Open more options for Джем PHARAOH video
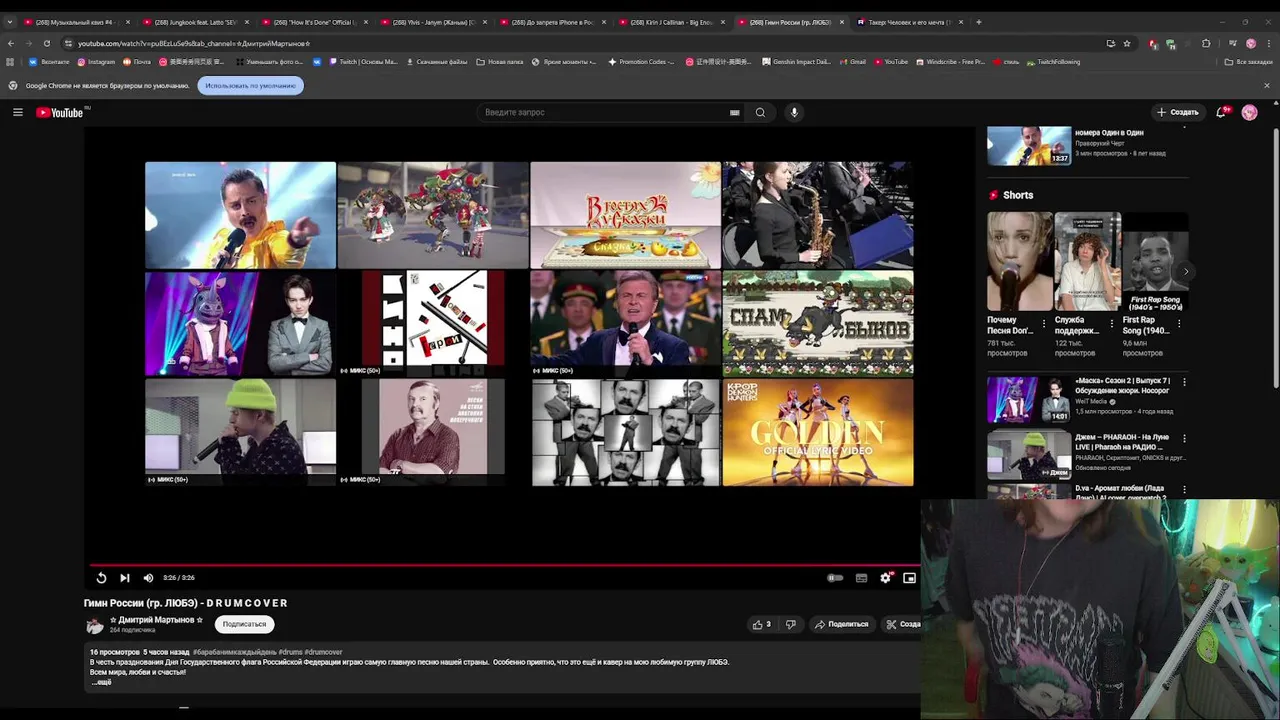 click(x=1184, y=438)
